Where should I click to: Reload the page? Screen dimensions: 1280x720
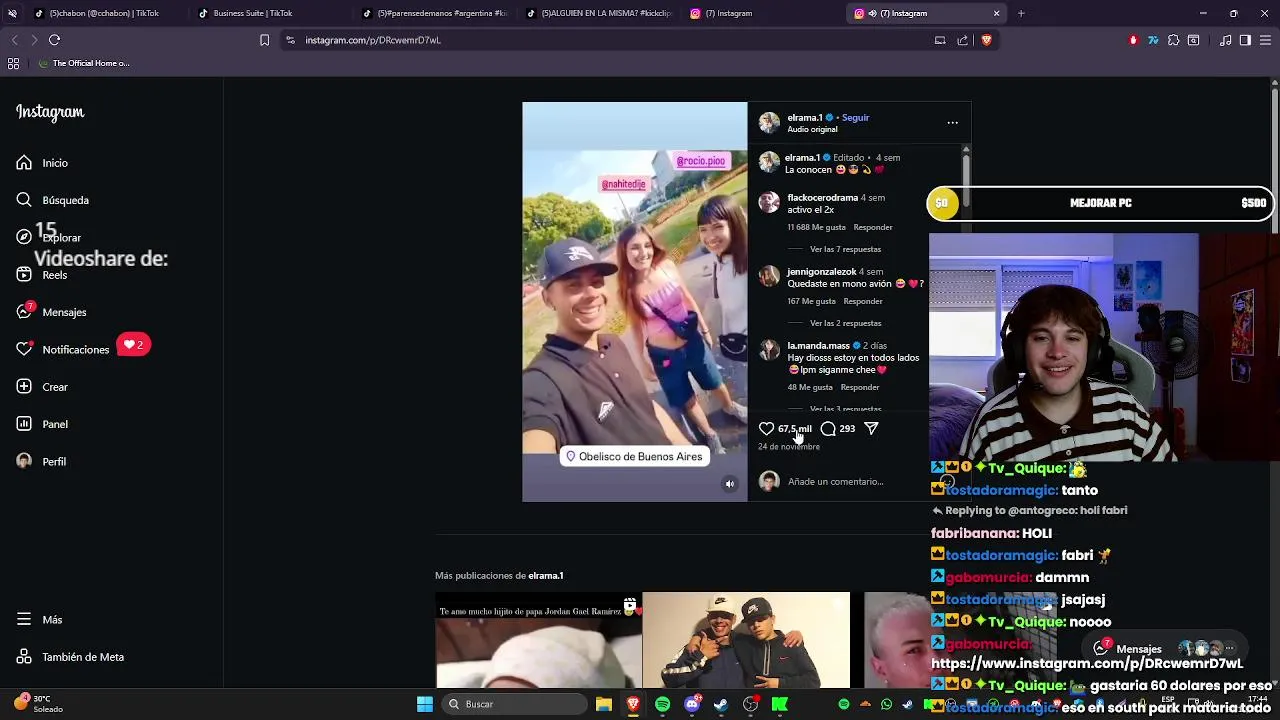[54, 40]
